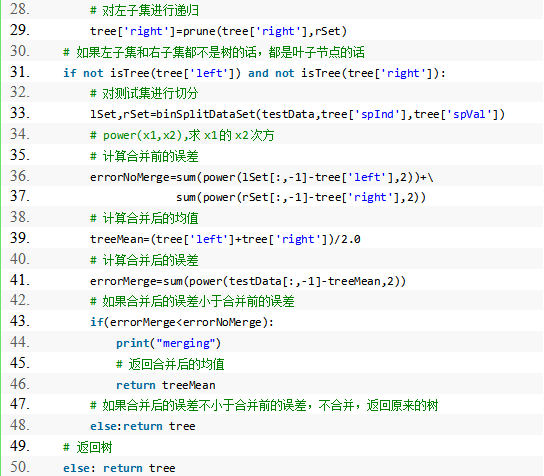Click line number 29
This screenshot has width=544, height=476.
pyautogui.click(x=20, y=30)
